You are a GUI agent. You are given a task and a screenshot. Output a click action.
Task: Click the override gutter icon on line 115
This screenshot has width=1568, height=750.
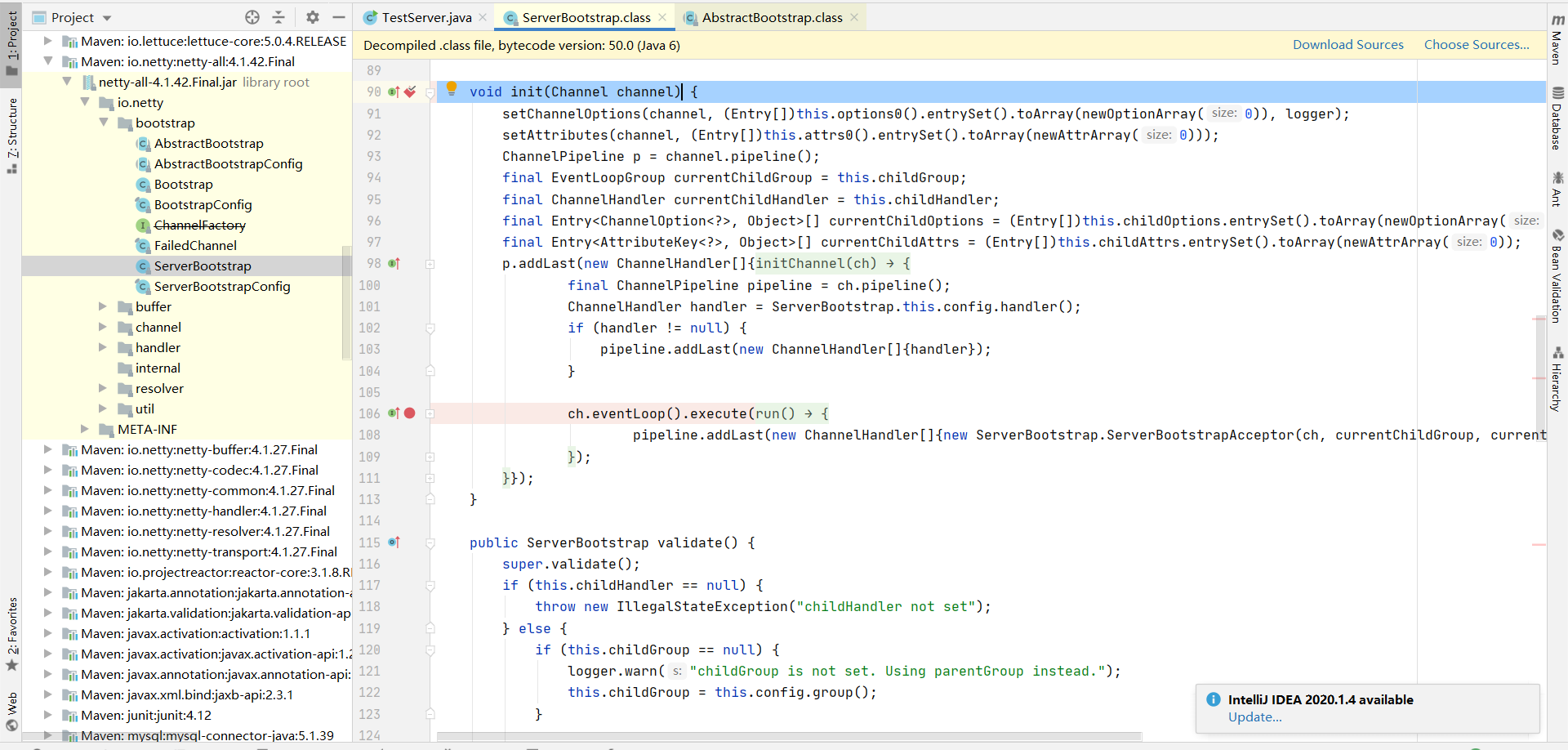click(394, 542)
